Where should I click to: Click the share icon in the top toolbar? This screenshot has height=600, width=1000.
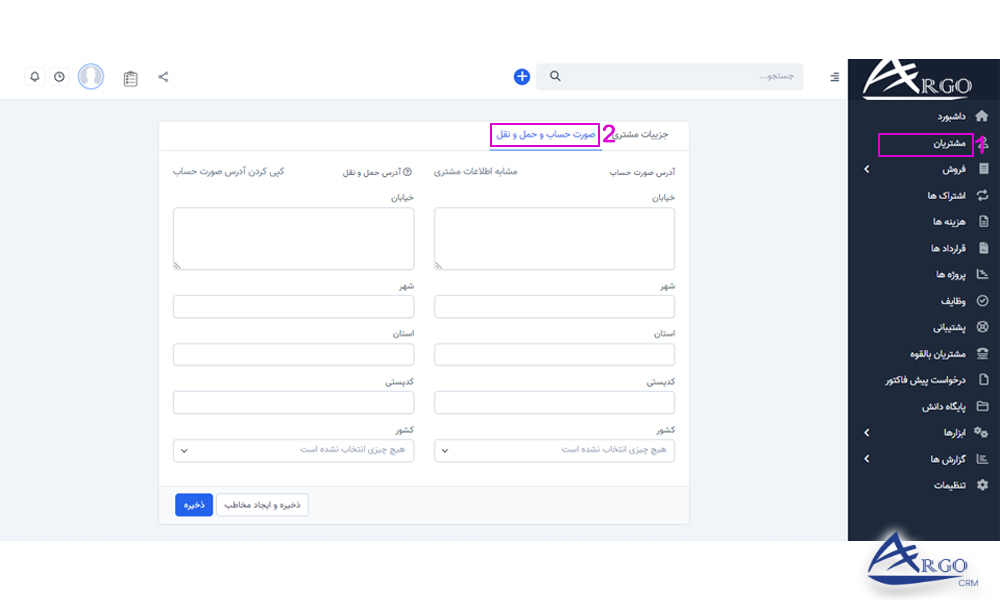163,76
